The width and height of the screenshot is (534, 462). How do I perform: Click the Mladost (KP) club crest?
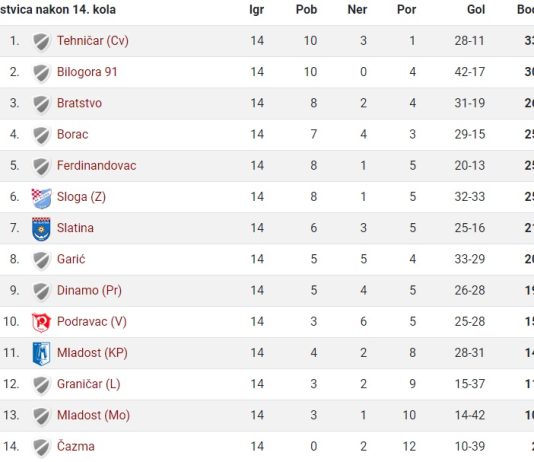[x=41, y=354]
